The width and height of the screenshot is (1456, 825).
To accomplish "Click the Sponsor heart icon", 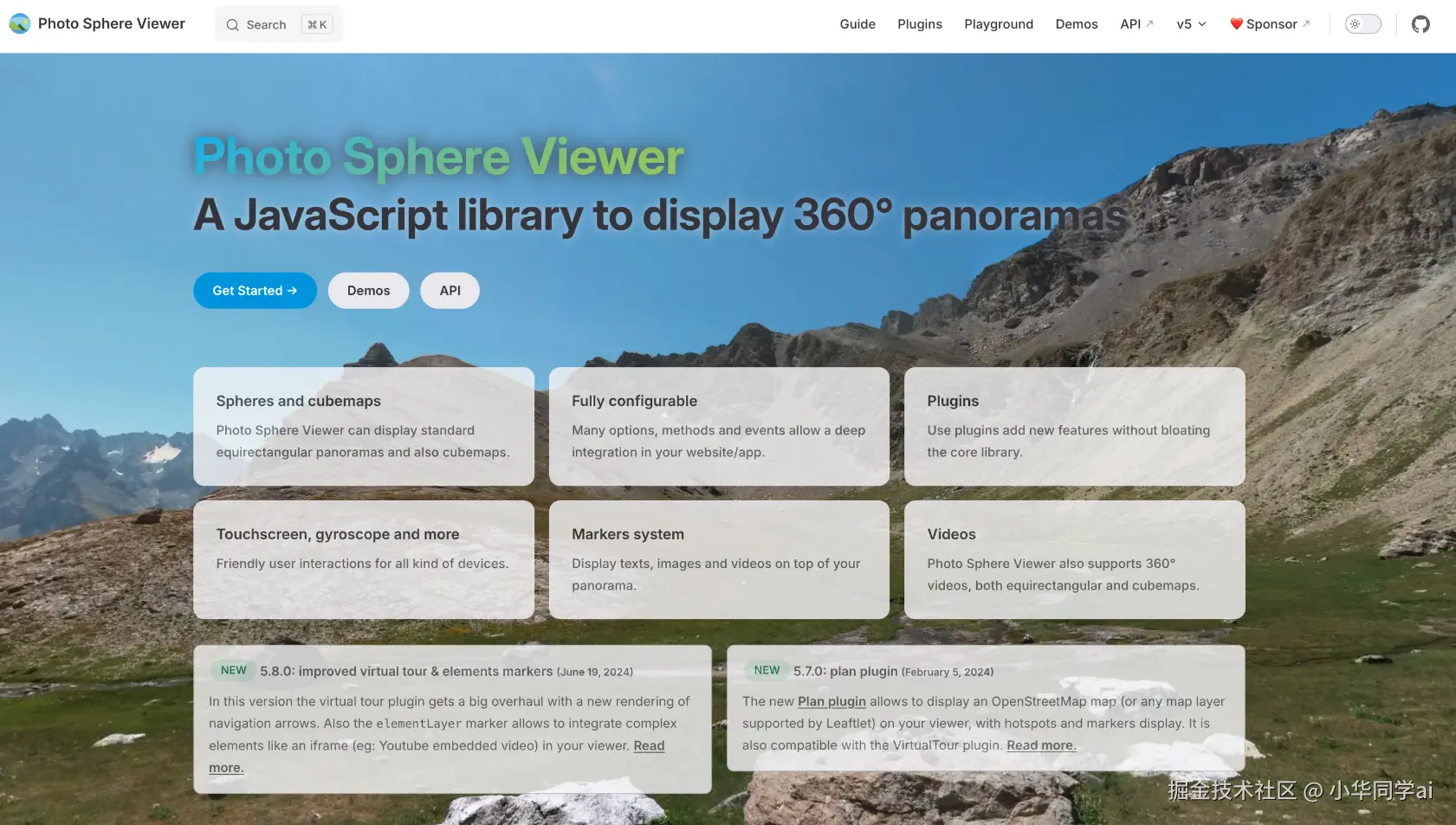I will [1236, 24].
